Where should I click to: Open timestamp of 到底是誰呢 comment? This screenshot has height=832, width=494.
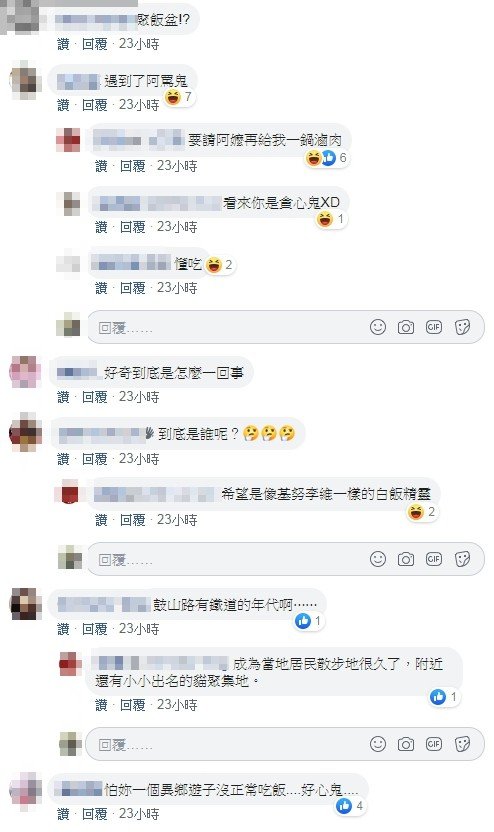tap(139, 458)
